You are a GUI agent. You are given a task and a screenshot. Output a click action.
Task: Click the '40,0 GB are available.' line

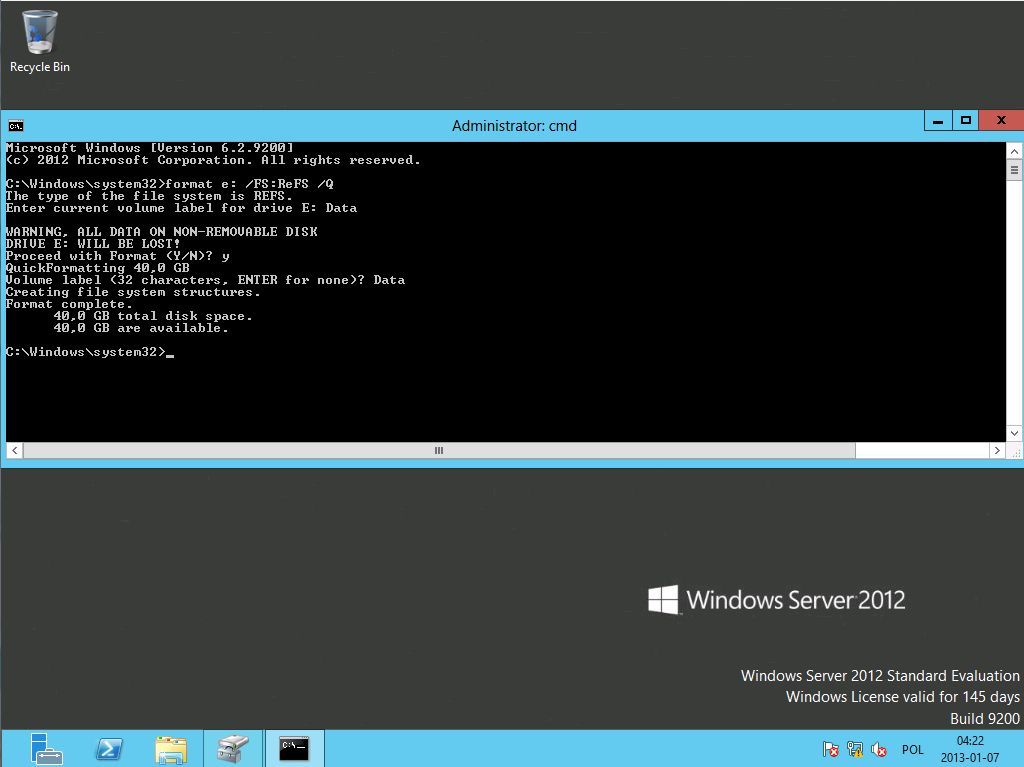click(x=141, y=328)
